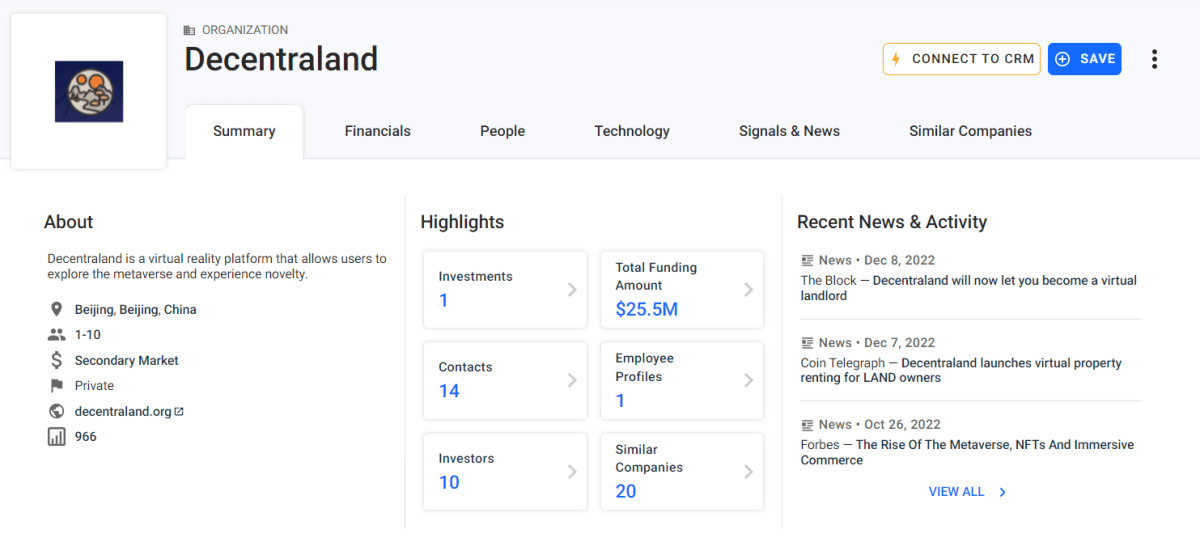Click the Decentraland logo thumbnail
1200x534 pixels.
tap(89, 91)
